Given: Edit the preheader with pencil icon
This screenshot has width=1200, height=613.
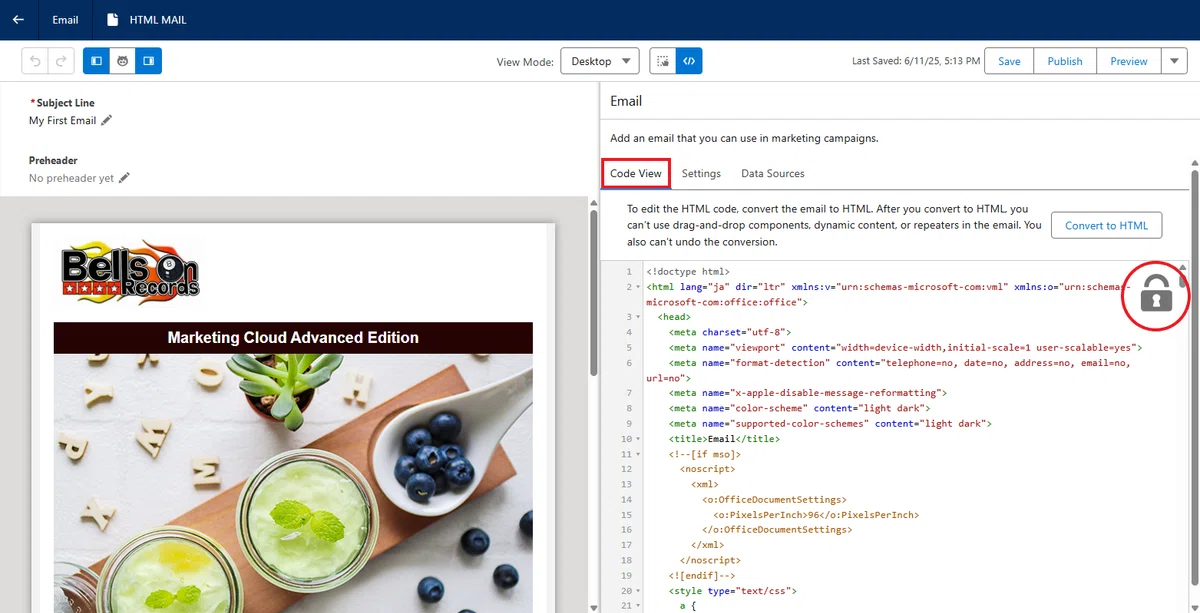Looking at the screenshot, I should tap(124, 178).
